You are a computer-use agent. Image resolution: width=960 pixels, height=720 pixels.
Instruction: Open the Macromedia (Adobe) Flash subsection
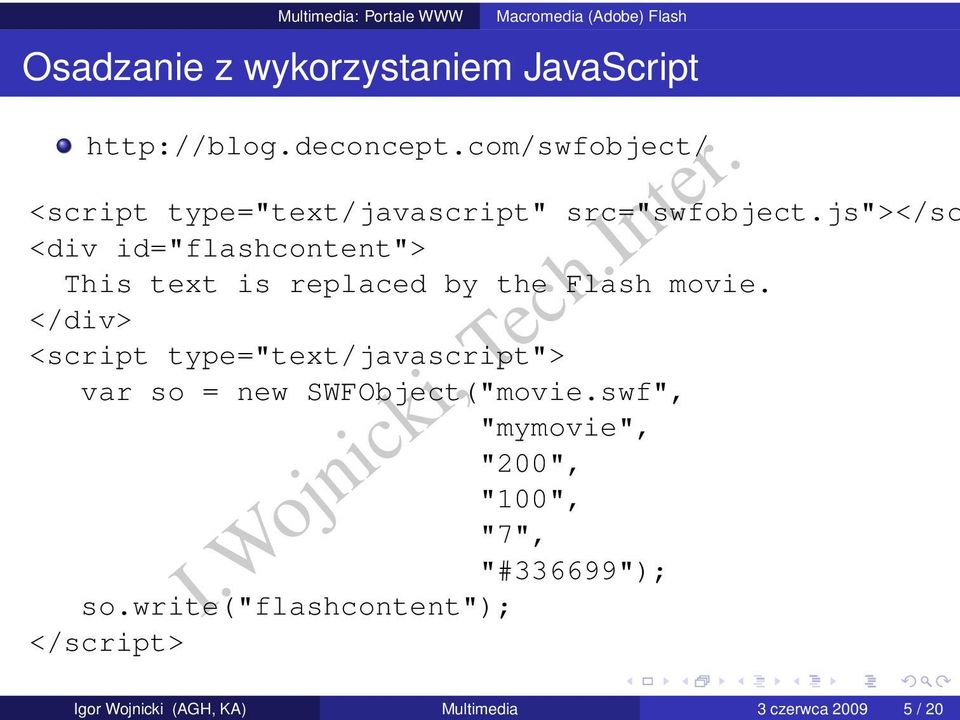(591, 16)
